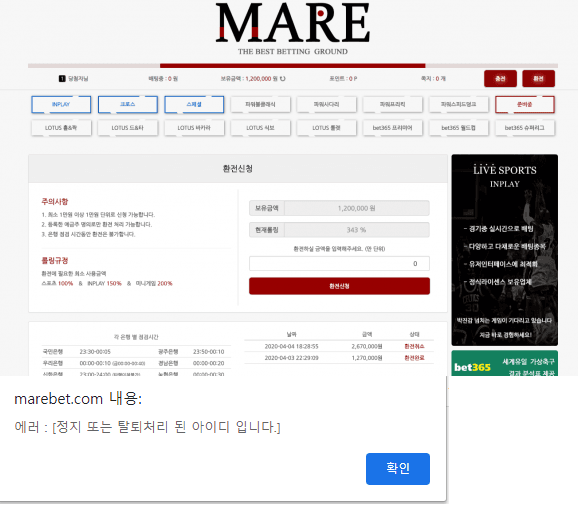The width and height of the screenshot is (578, 511).
Task: Open the 크로스 menu button
Action: (x=128, y=104)
